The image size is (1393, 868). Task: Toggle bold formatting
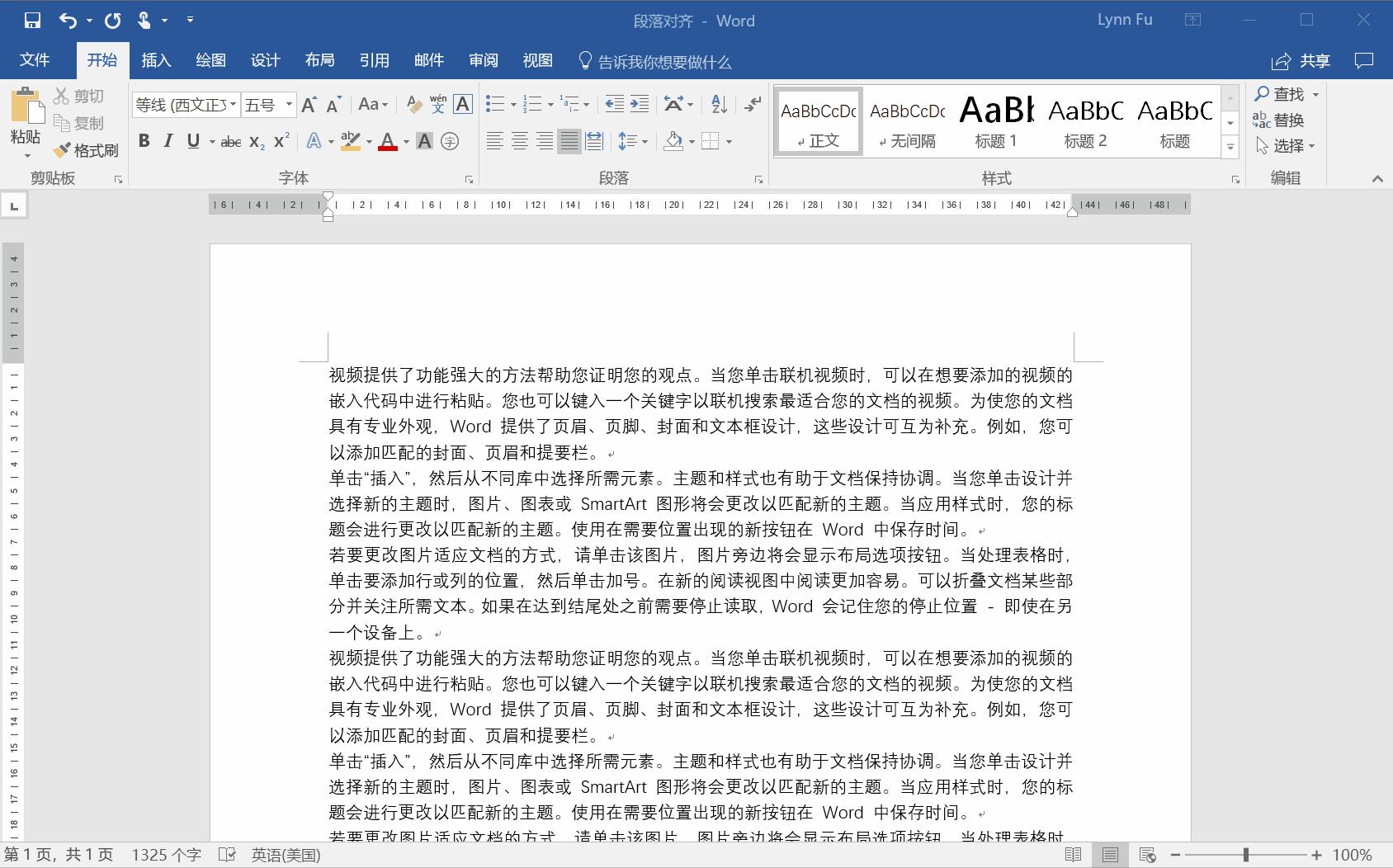click(x=144, y=141)
